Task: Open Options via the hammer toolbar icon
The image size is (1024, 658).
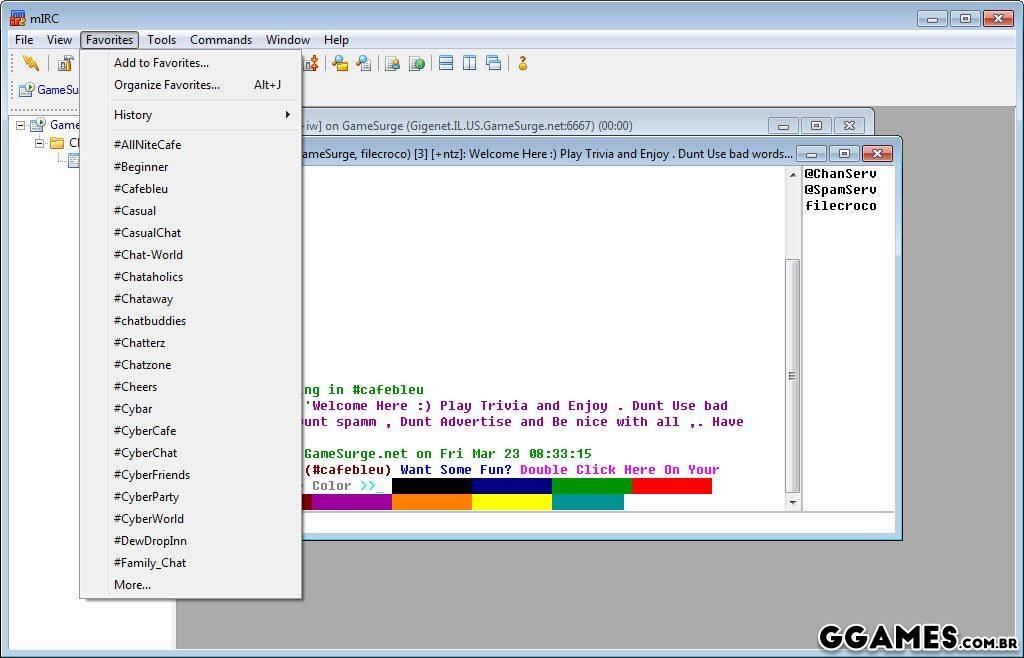Action: [x=65, y=63]
